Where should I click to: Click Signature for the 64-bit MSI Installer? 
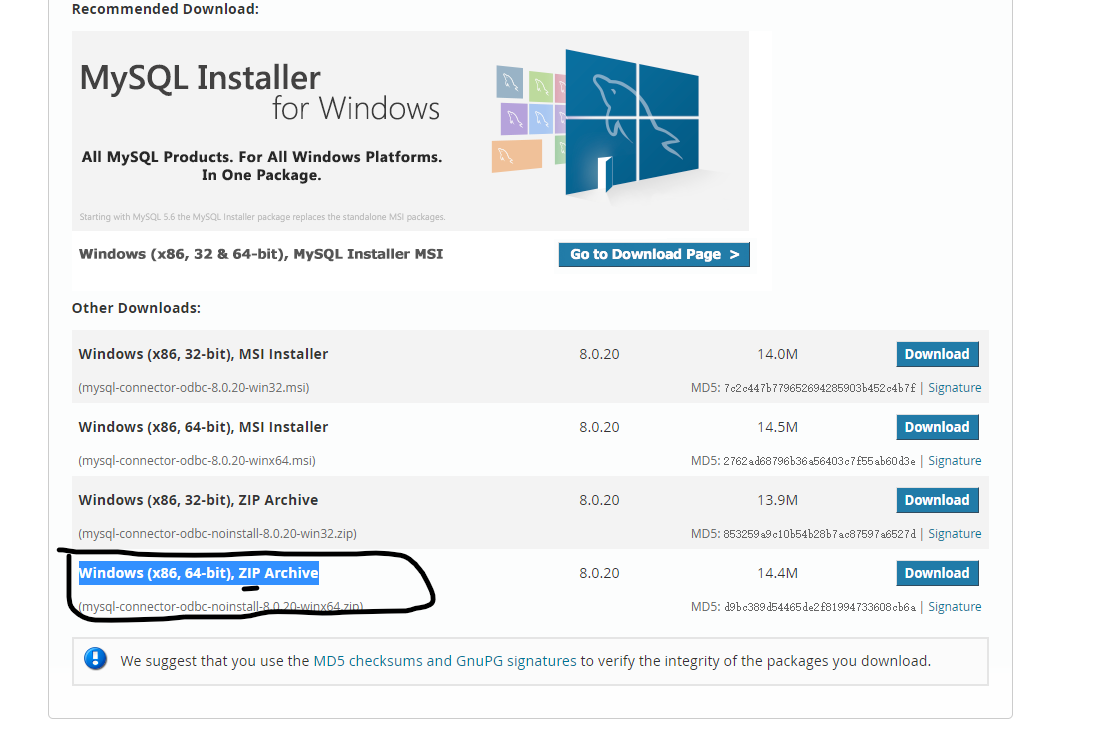[x=955, y=460]
